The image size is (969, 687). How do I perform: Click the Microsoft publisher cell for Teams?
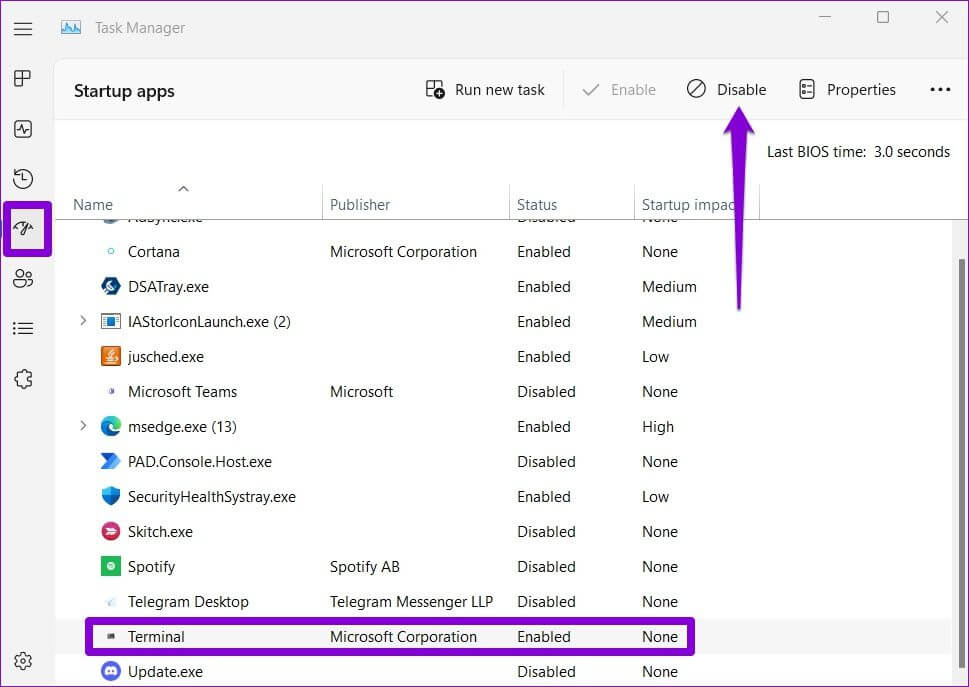point(362,392)
